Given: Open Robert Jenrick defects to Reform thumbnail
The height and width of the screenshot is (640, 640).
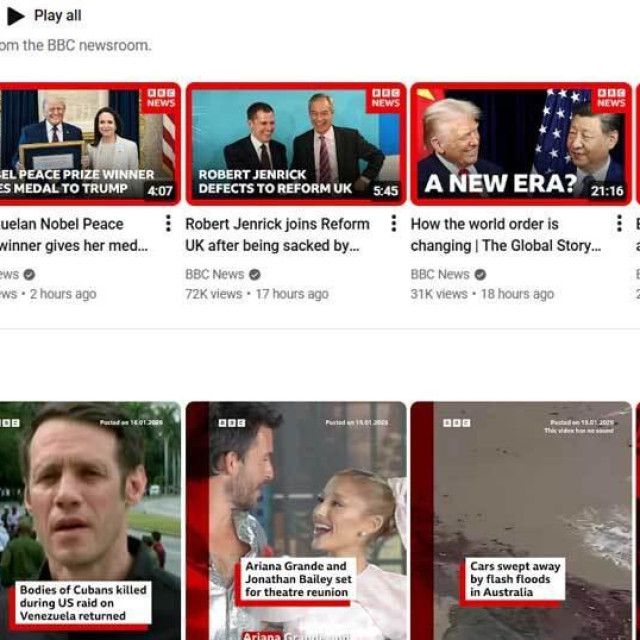Looking at the screenshot, I should click(296, 144).
